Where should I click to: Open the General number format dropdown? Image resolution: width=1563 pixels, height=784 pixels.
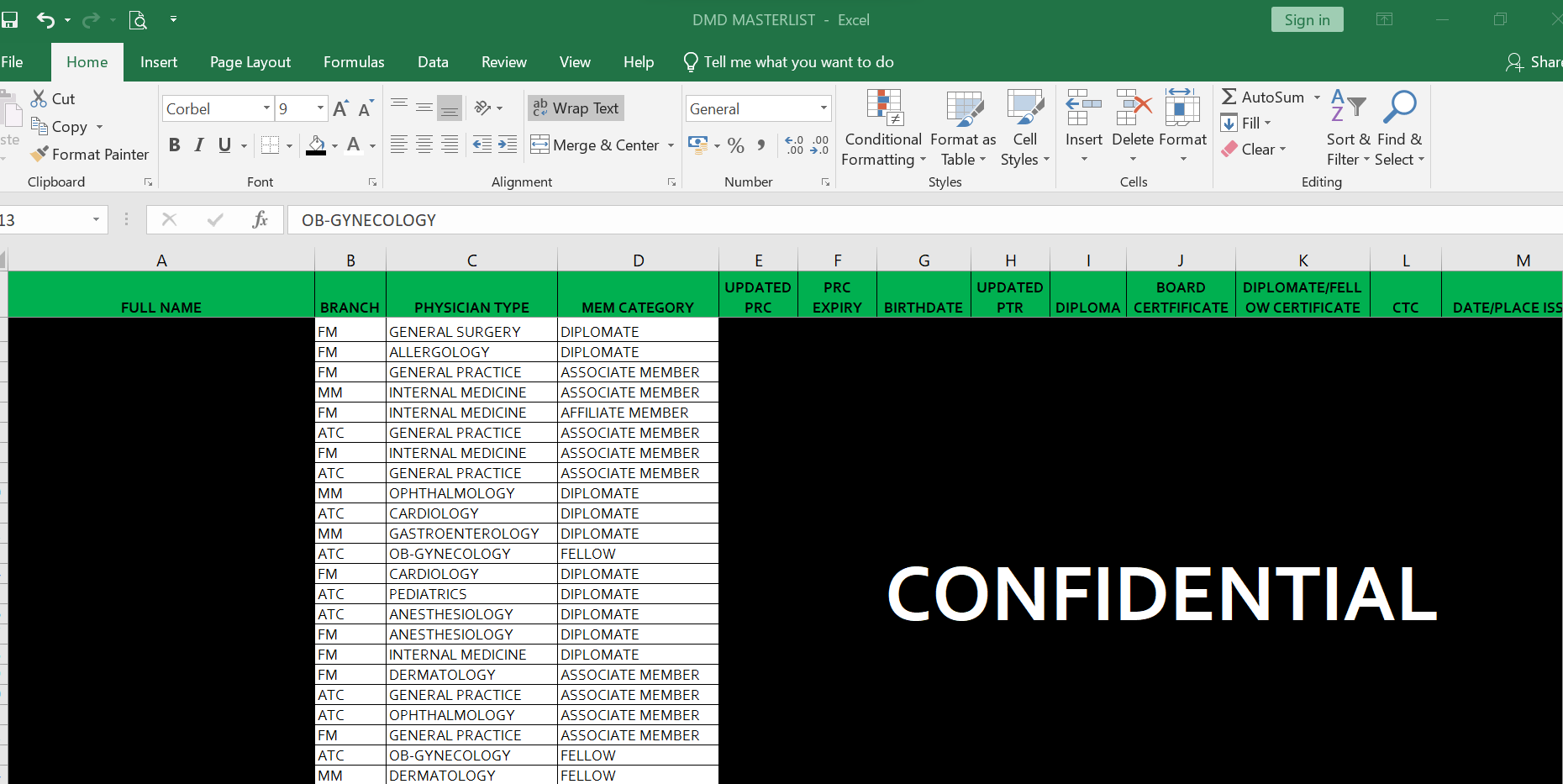824,108
